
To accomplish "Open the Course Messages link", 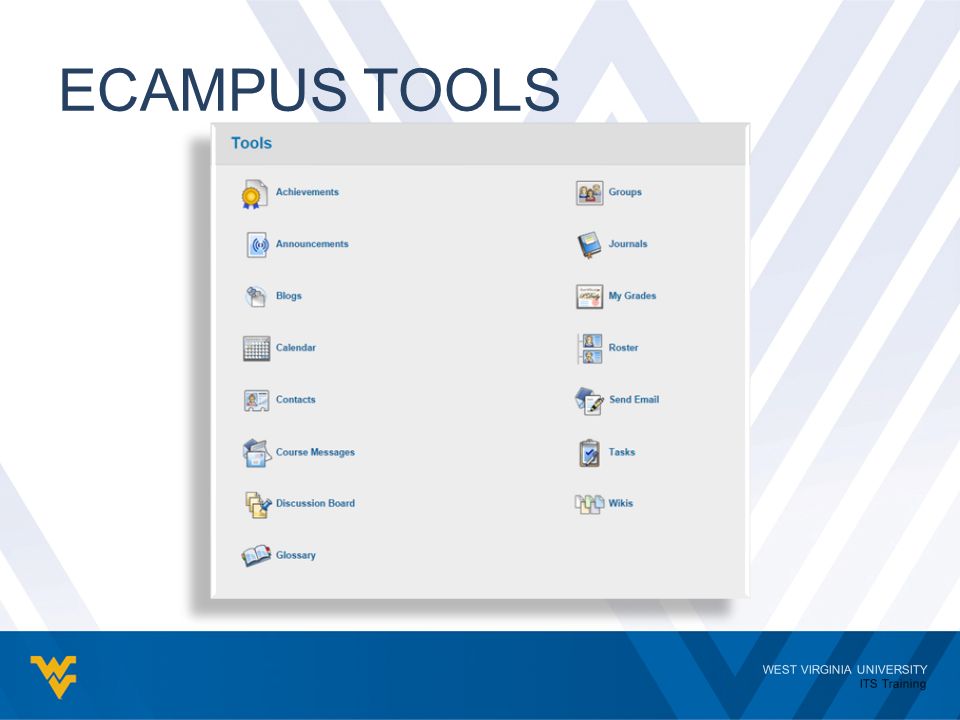I will pos(315,452).
